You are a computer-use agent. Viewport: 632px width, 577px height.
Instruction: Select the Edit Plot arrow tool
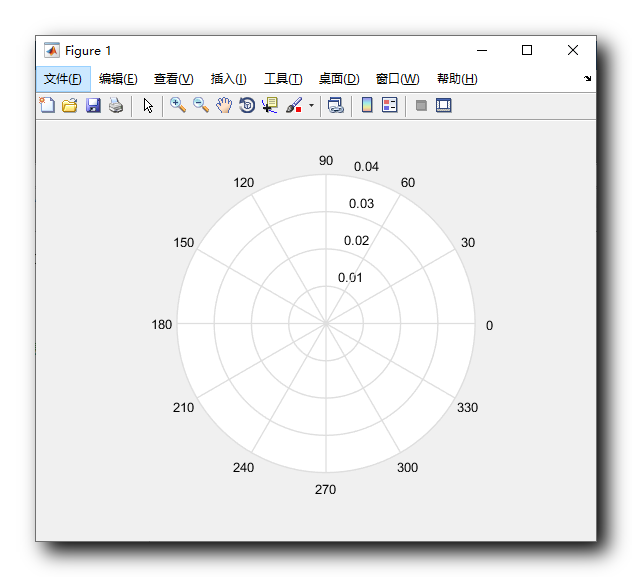[148, 106]
